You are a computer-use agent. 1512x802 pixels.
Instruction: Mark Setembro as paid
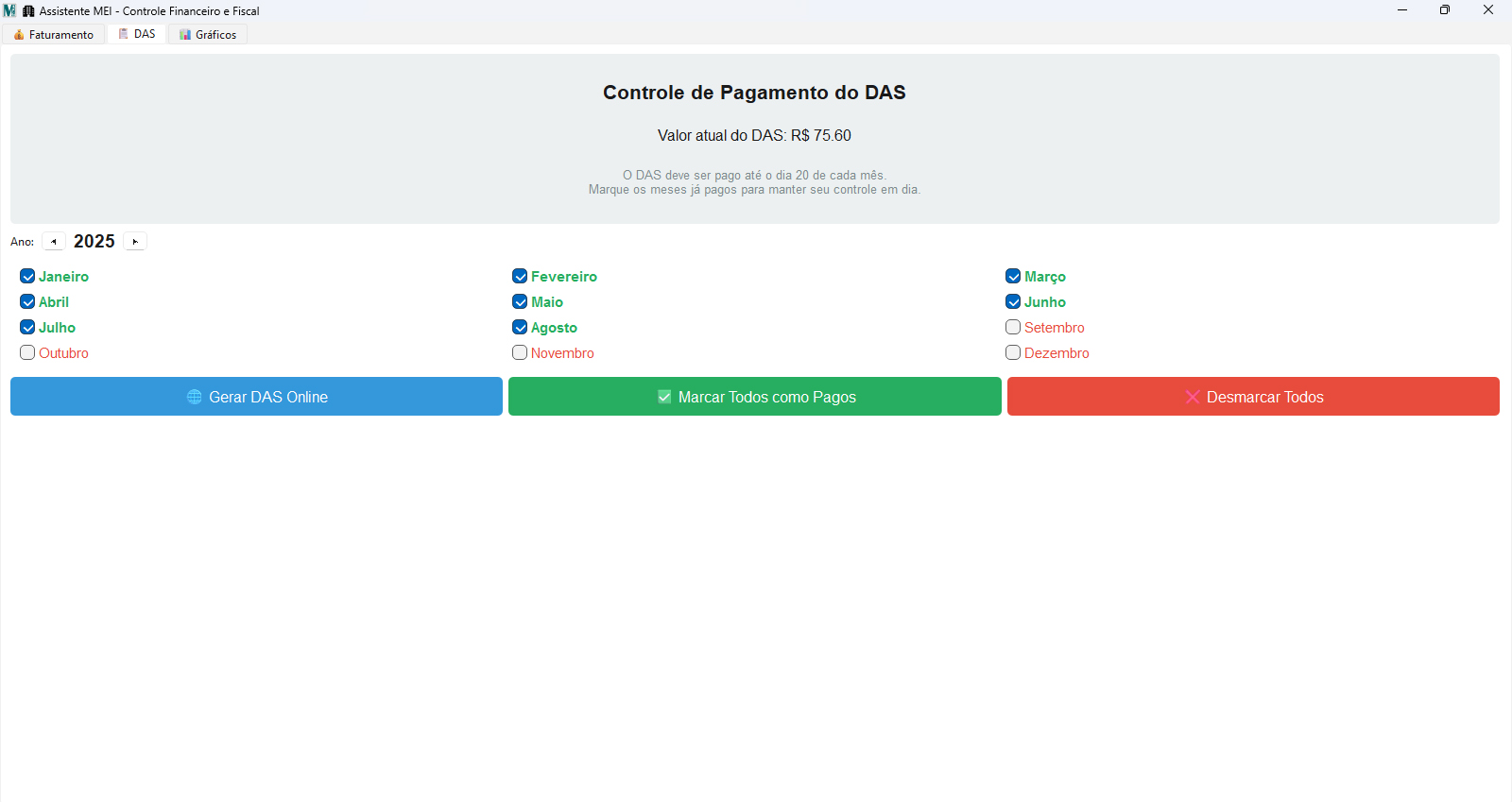[1013, 328]
